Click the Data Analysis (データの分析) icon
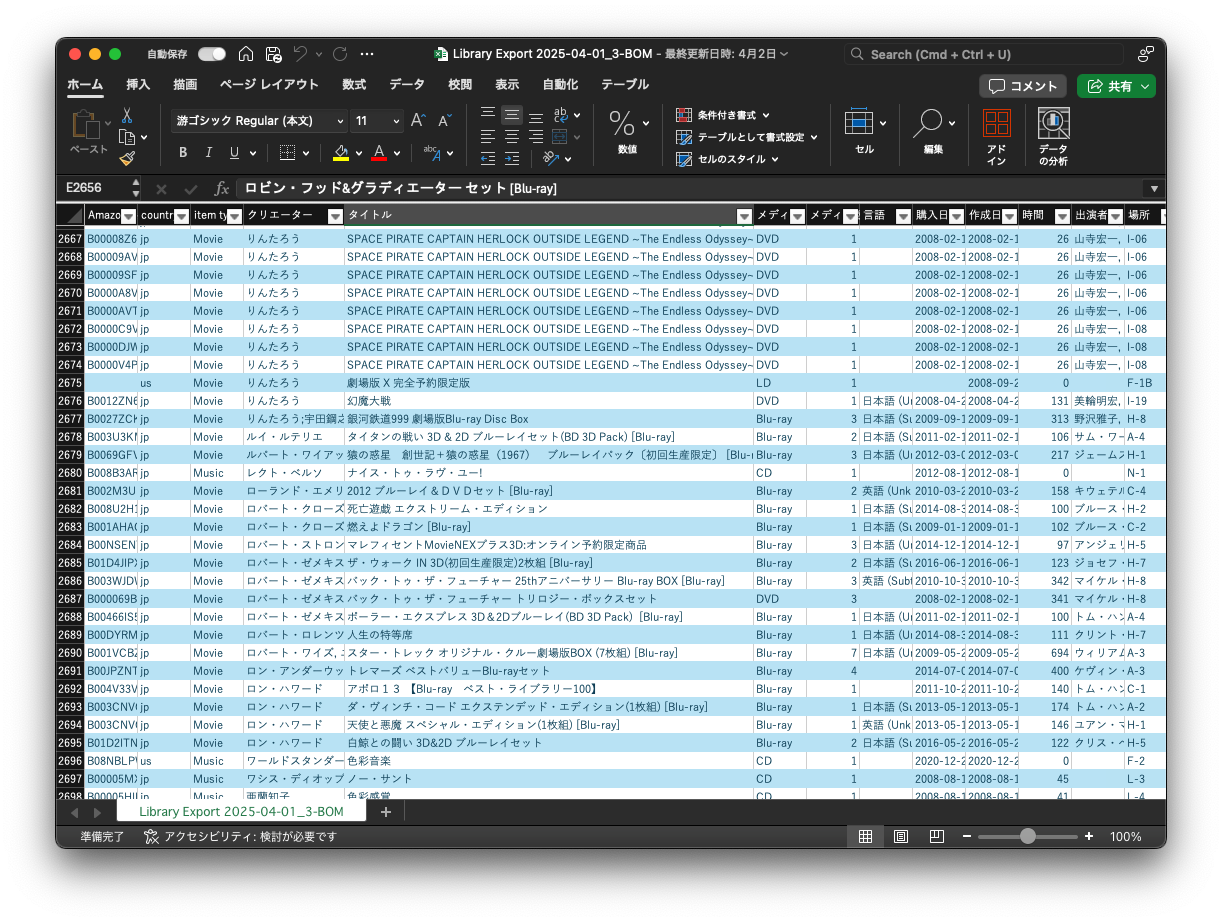The image size is (1222, 922). point(1053,137)
